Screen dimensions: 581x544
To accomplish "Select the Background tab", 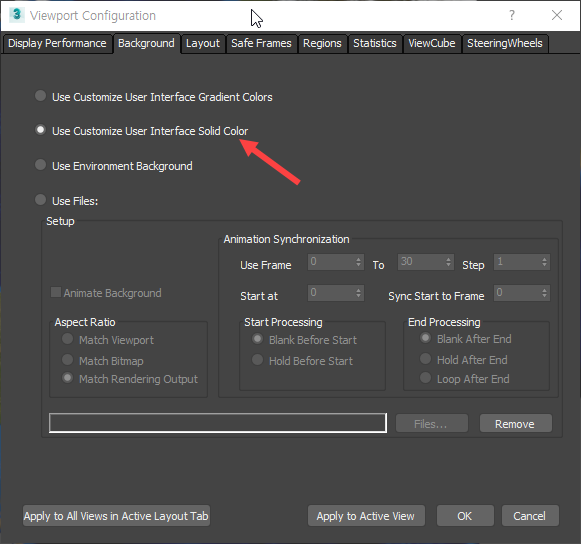I will [146, 43].
